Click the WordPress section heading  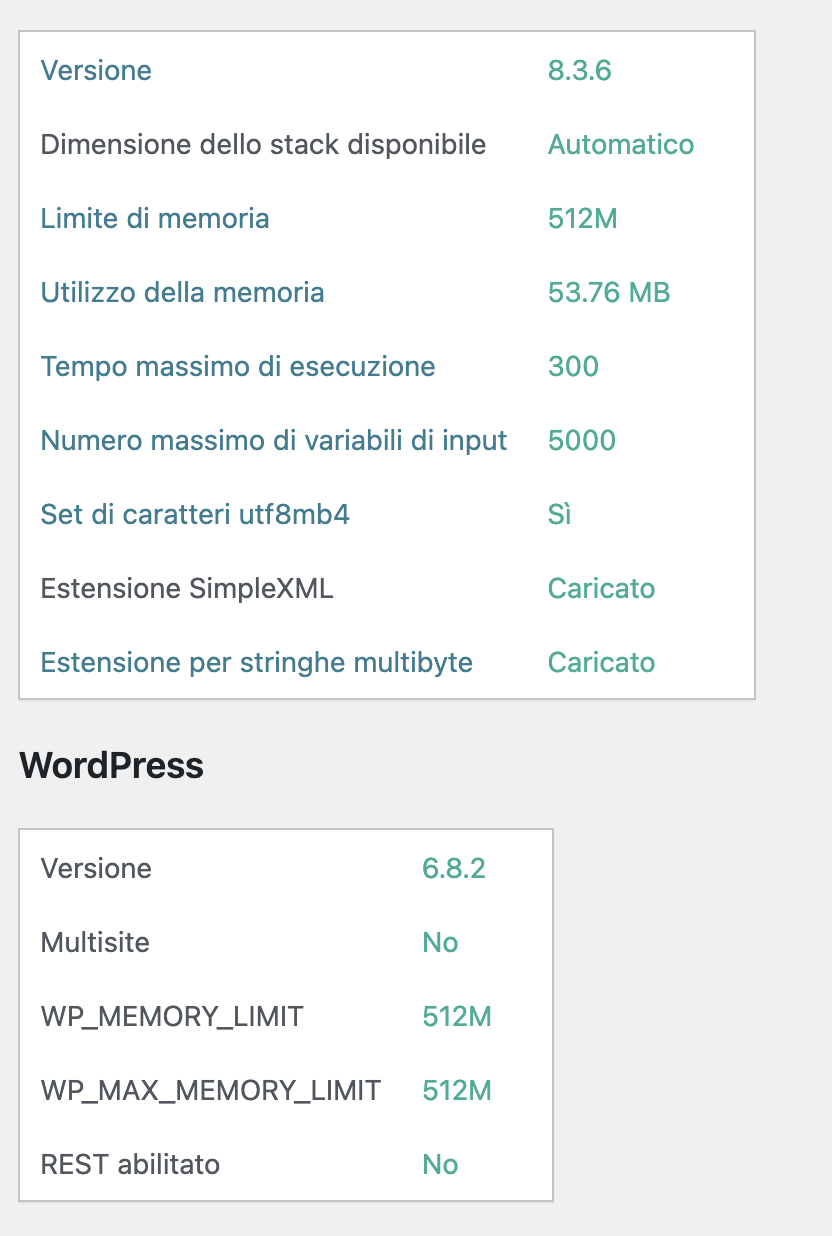(111, 766)
